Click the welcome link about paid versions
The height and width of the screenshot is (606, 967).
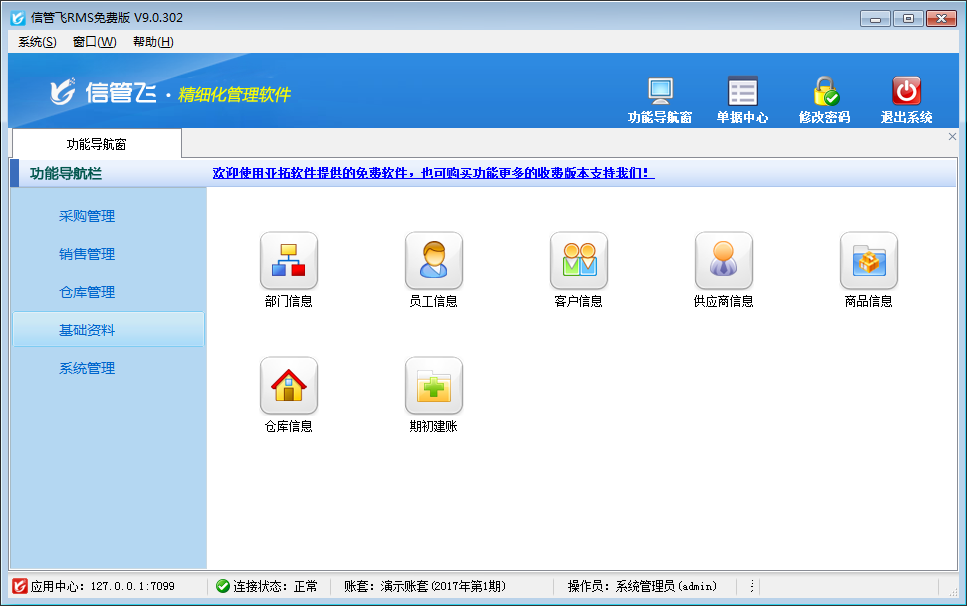click(433, 173)
